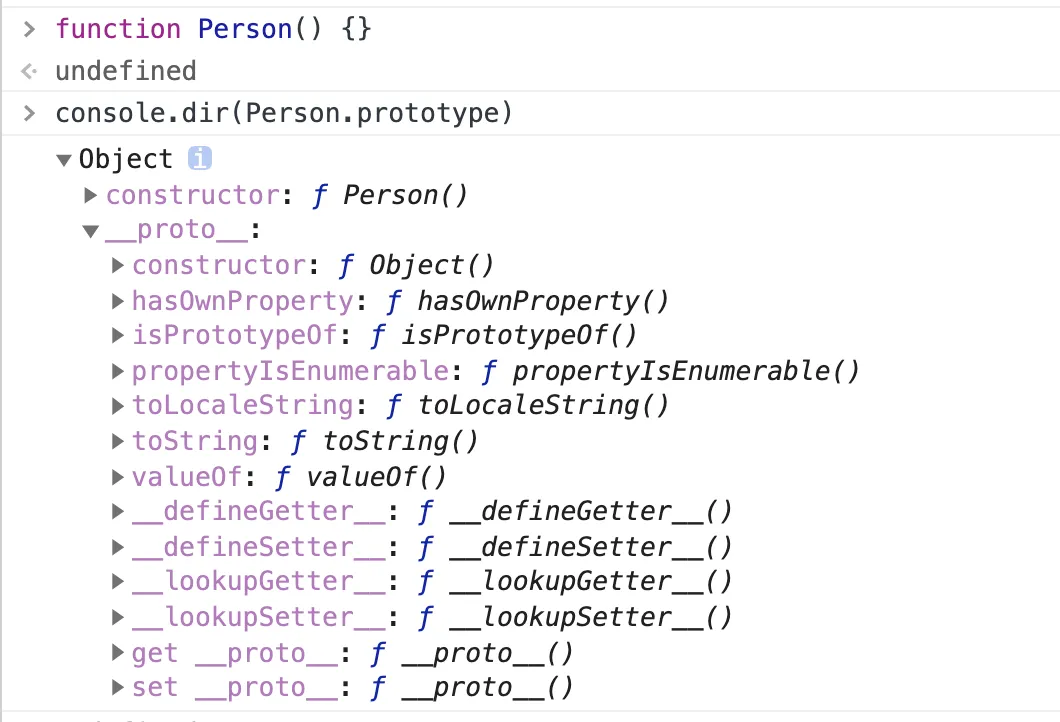Expand the isPrototypeOf property arrow
The height and width of the screenshot is (722, 1060).
click(x=118, y=335)
